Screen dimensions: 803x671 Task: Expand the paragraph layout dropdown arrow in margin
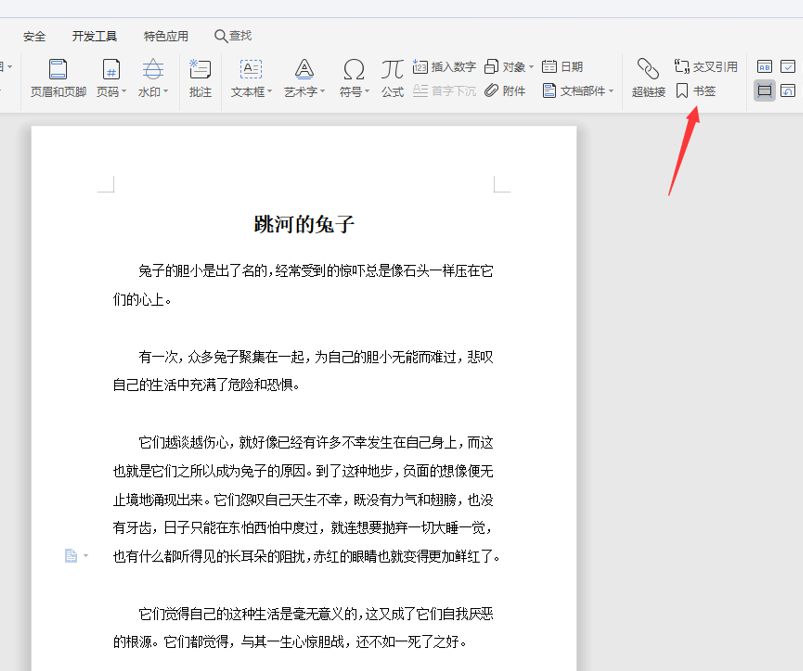coord(86,555)
